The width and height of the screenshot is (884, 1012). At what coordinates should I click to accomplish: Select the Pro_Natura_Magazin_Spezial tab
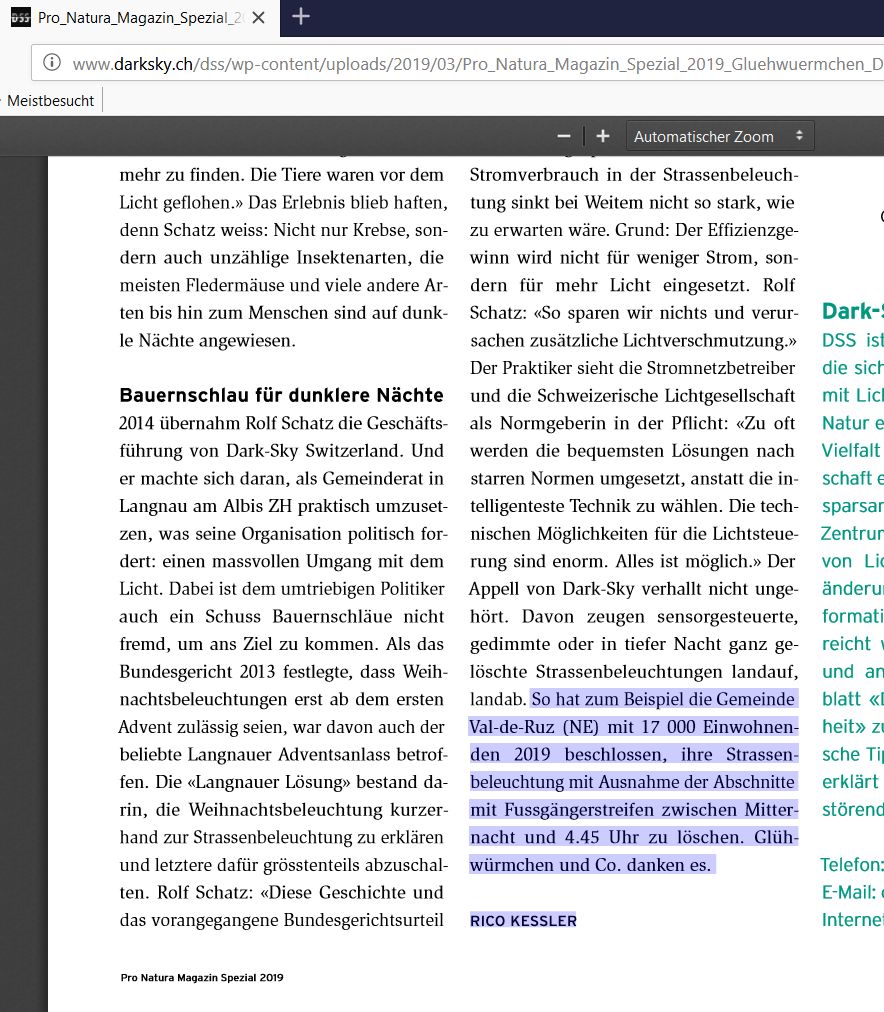140,17
